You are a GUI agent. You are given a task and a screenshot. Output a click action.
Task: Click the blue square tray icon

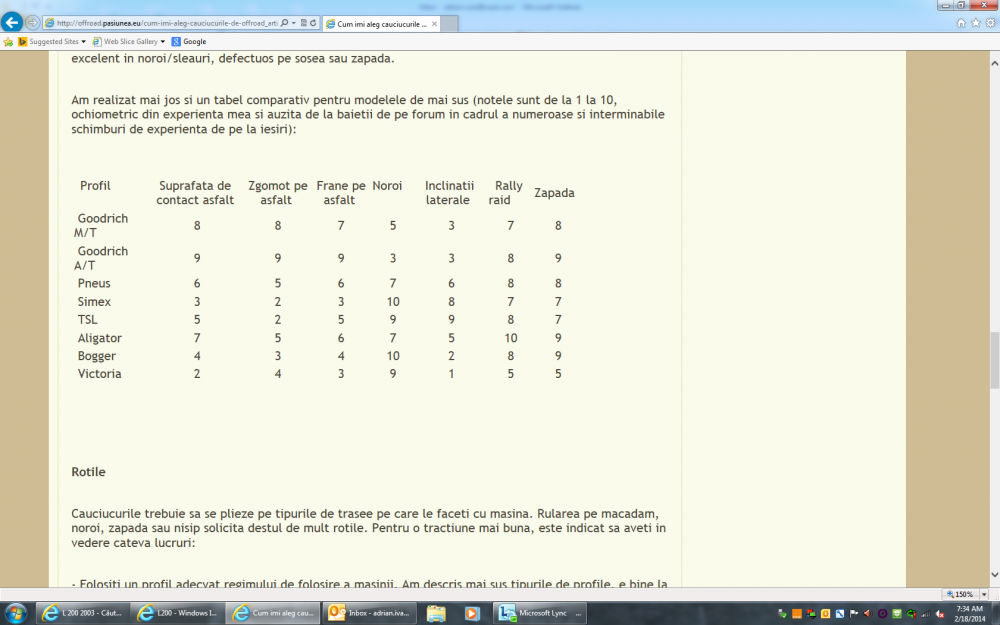coord(839,614)
